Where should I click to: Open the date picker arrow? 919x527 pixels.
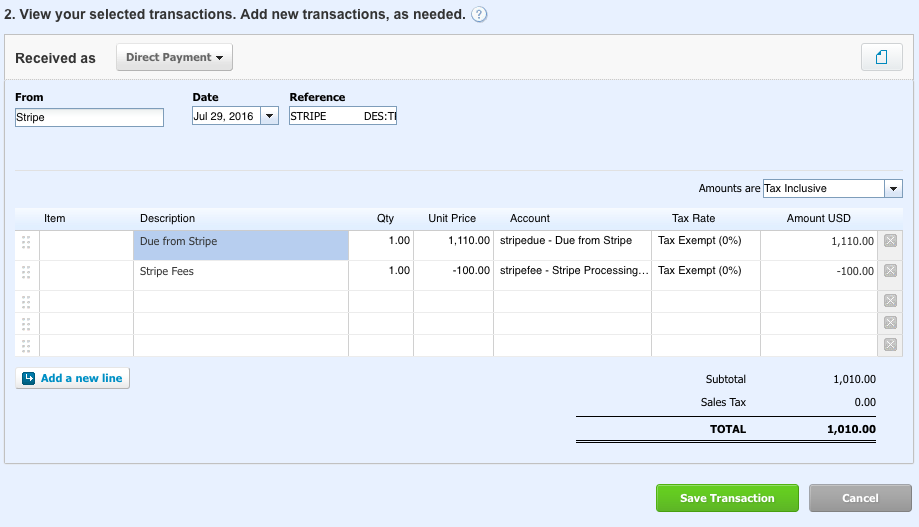[269, 115]
